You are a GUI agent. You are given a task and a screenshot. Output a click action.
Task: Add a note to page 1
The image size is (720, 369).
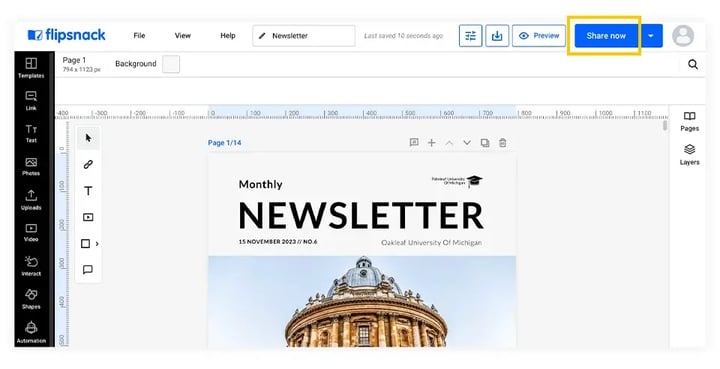point(414,143)
